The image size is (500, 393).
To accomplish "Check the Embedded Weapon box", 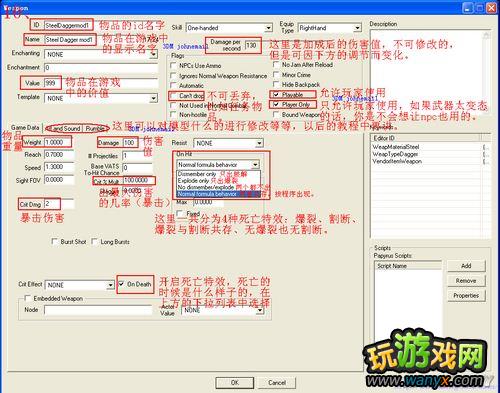I will [28, 298].
